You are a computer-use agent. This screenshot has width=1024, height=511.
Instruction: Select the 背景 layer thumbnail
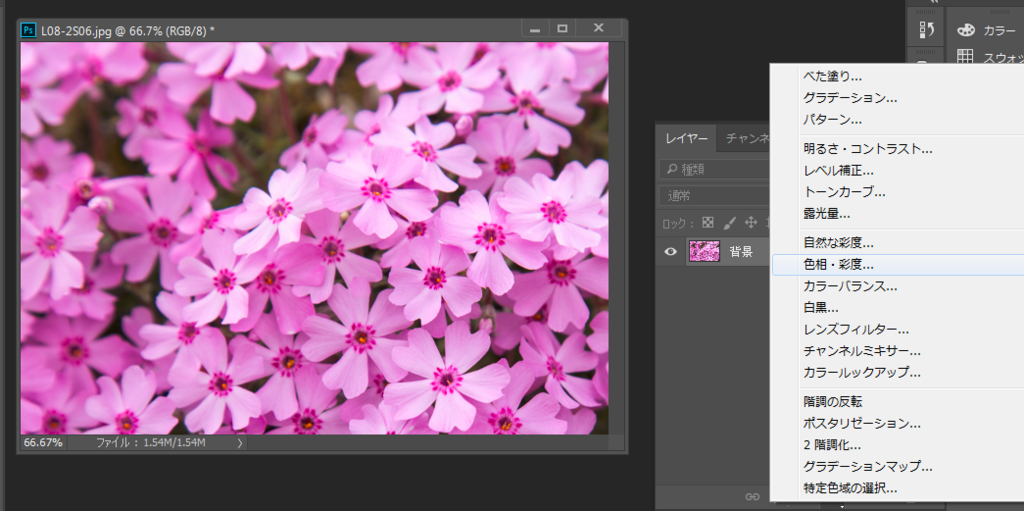705,252
